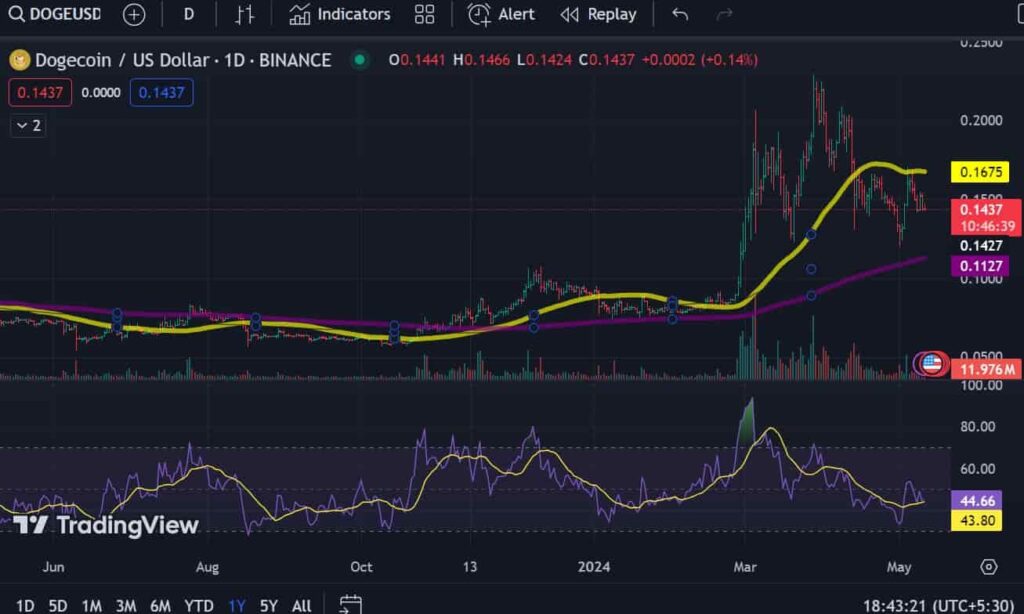Open the go-to-date calendar icon

pos(350,604)
